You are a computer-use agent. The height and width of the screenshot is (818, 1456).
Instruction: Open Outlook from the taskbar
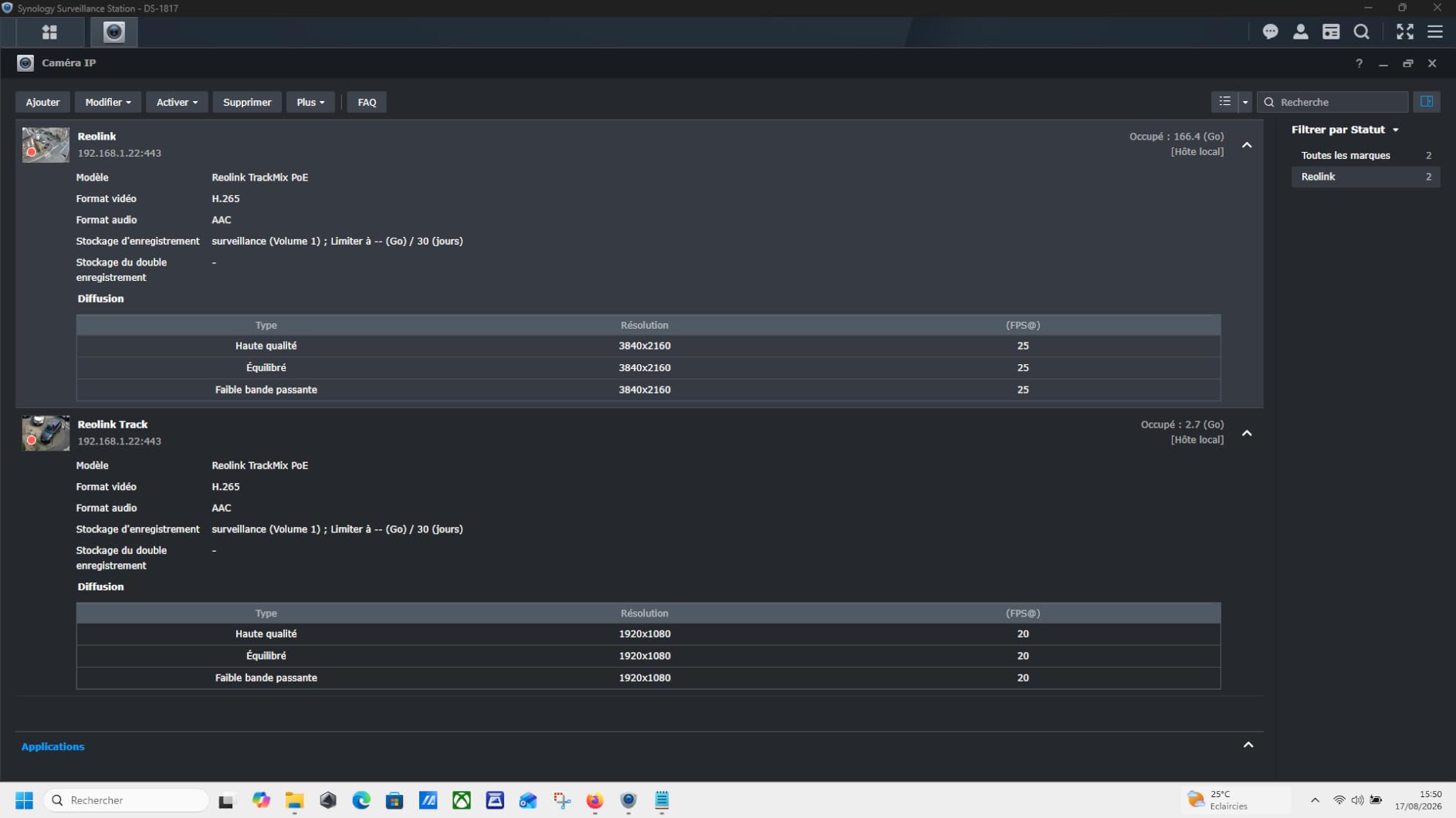[x=528, y=800]
